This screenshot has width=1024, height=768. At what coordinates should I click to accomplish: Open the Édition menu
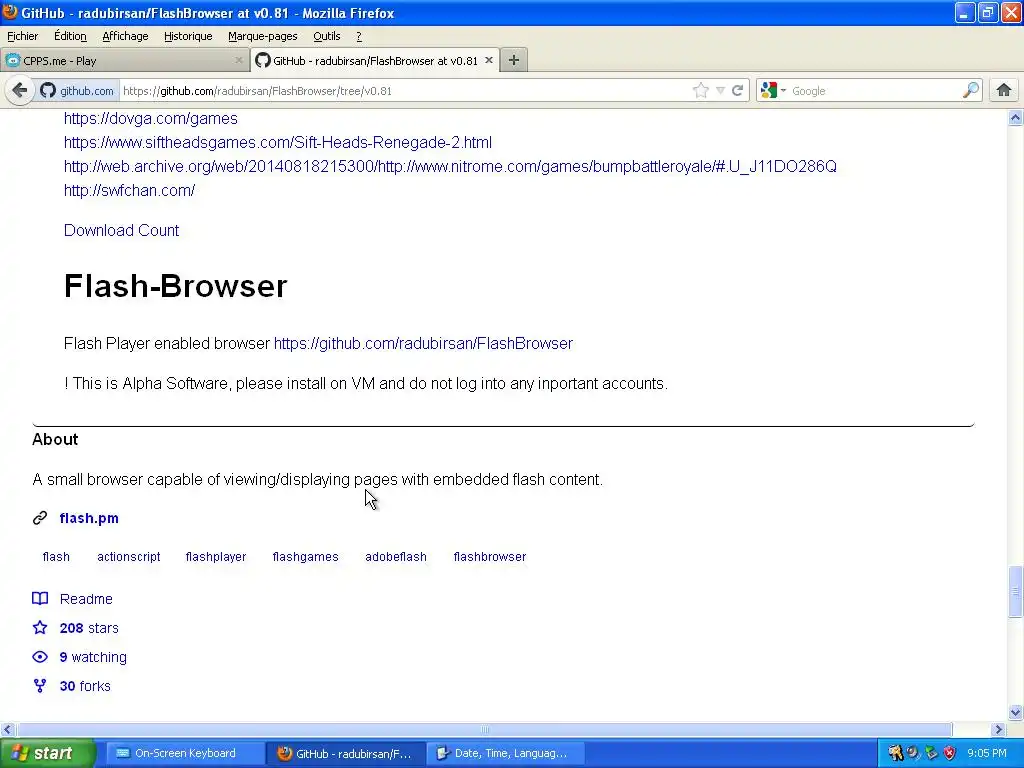70,36
